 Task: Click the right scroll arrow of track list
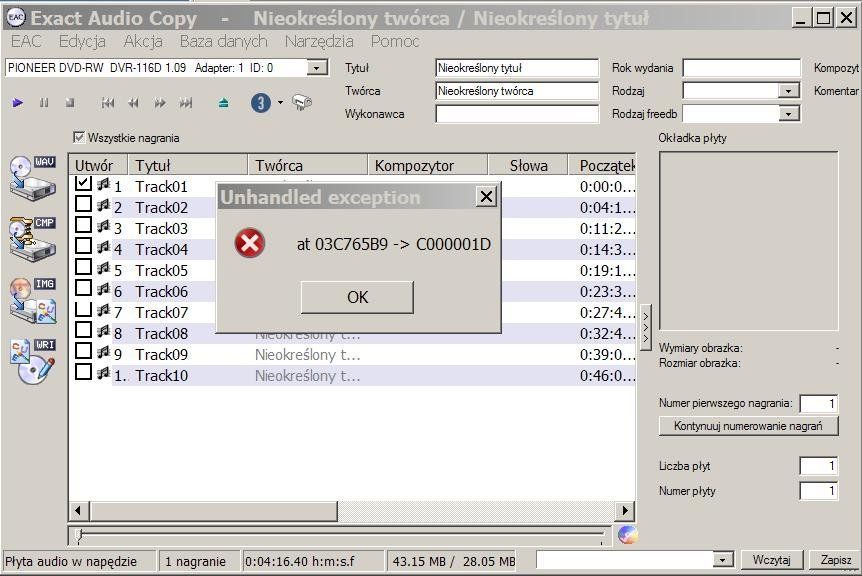625,511
